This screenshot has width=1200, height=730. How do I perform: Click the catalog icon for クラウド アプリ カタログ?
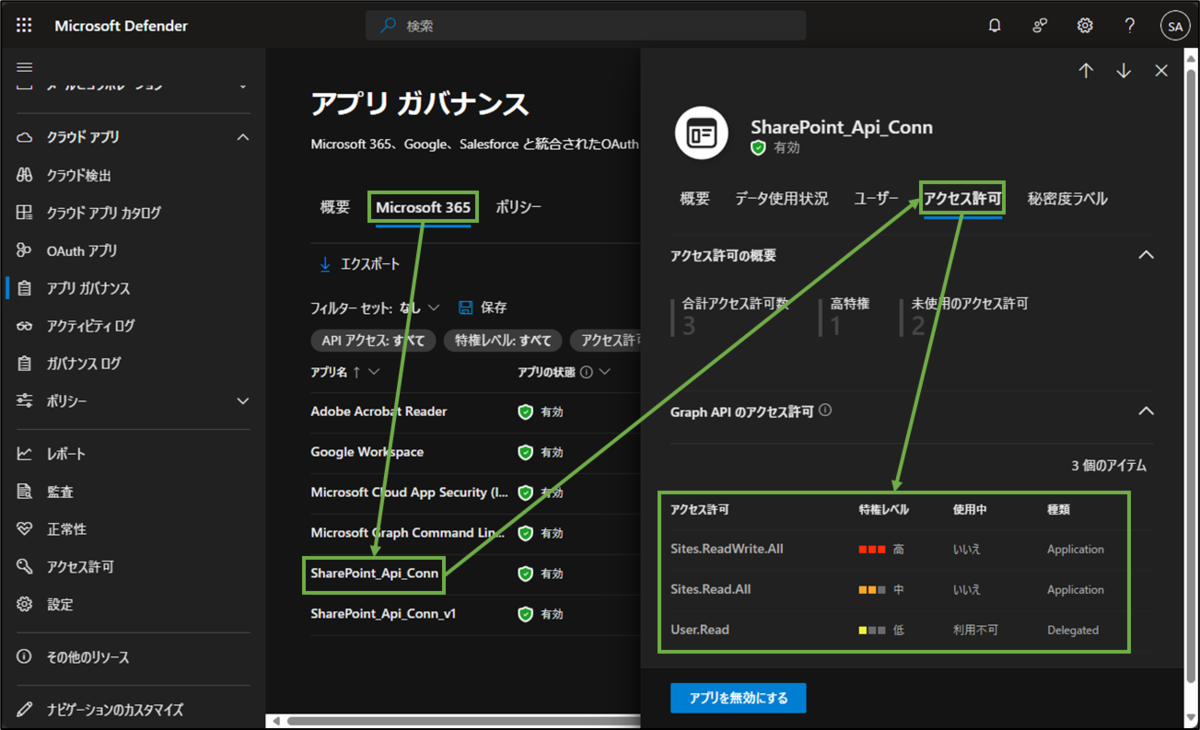tap(25, 213)
